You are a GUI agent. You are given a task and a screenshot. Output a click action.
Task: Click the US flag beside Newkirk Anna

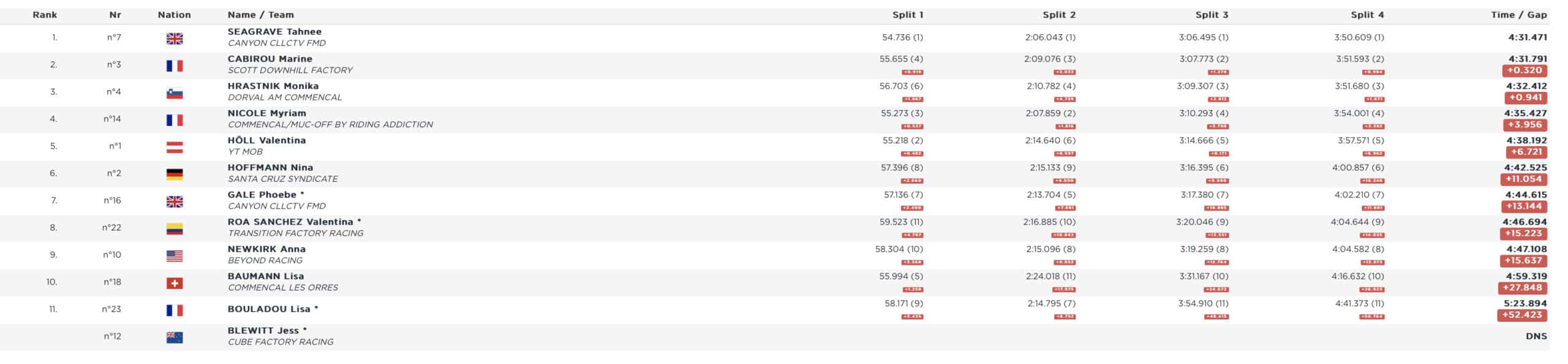click(x=175, y=256)
